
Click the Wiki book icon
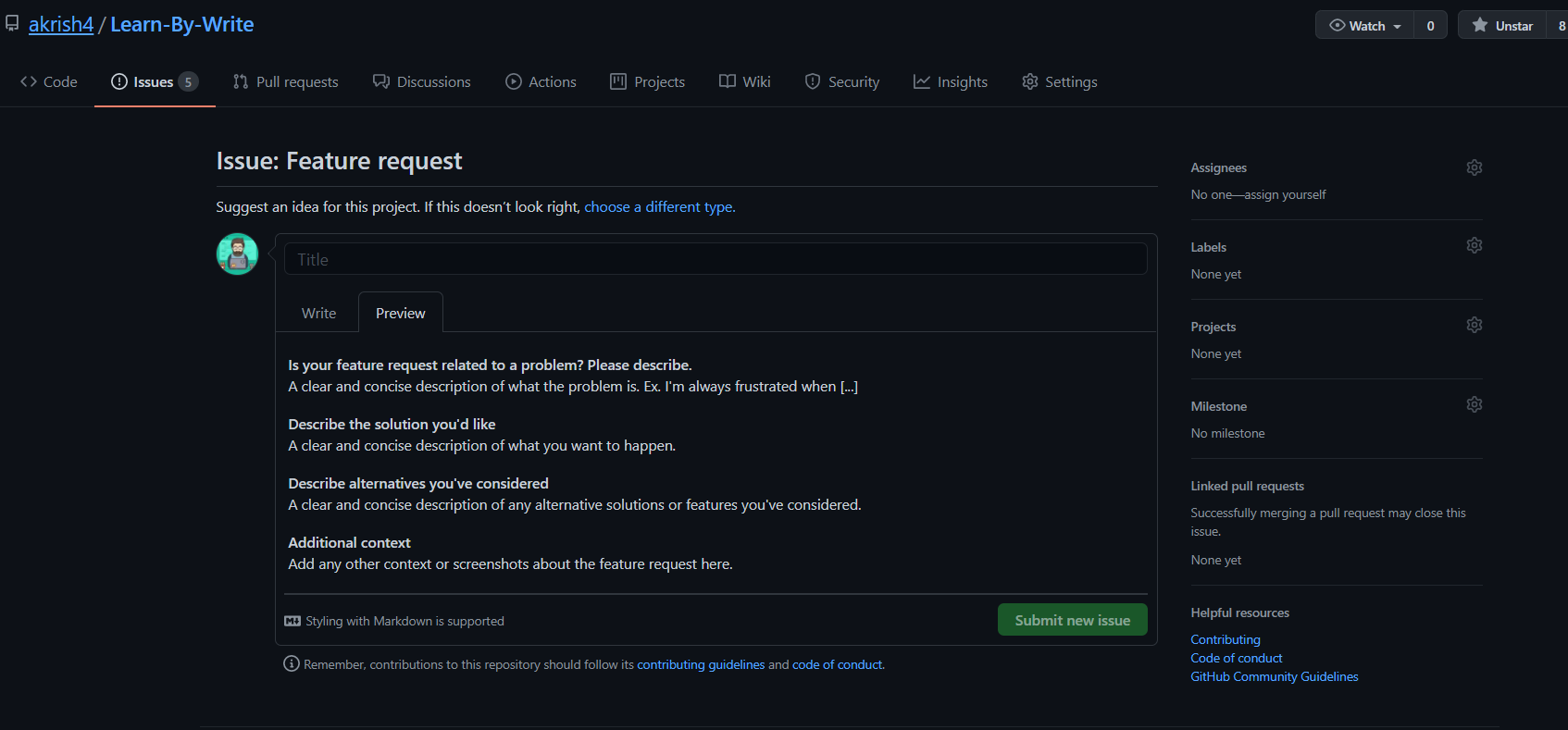point(728,81)
